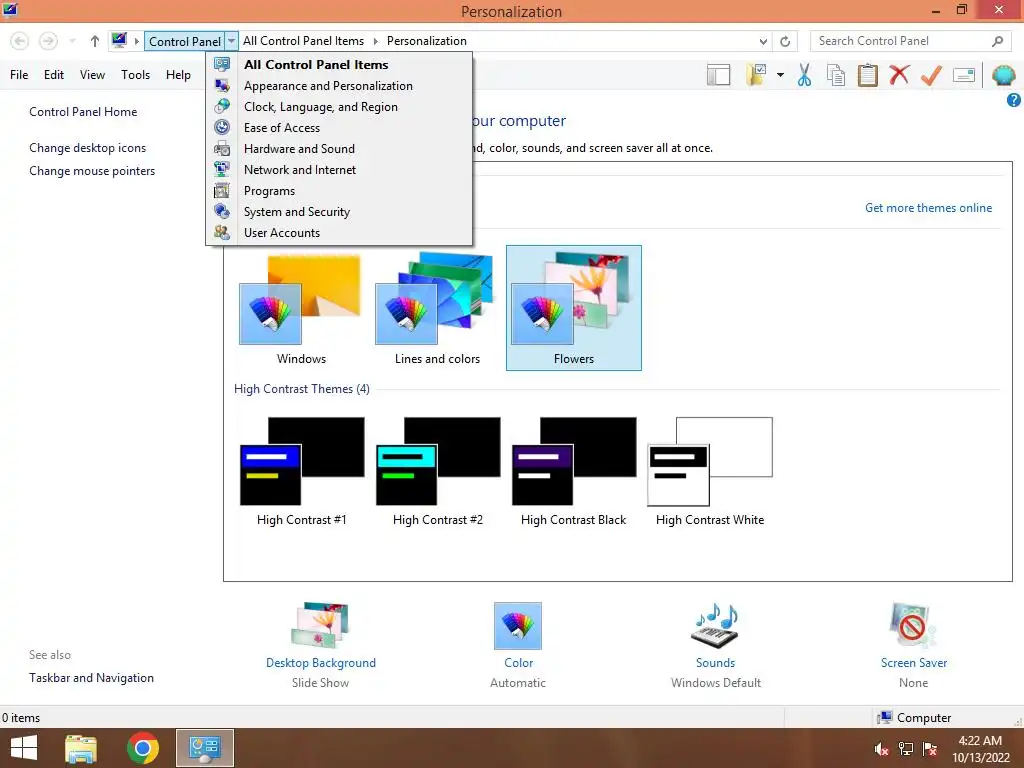Click the blue Help question mark
This screenshot has width=1024, height=768.
pos(1014,100)
